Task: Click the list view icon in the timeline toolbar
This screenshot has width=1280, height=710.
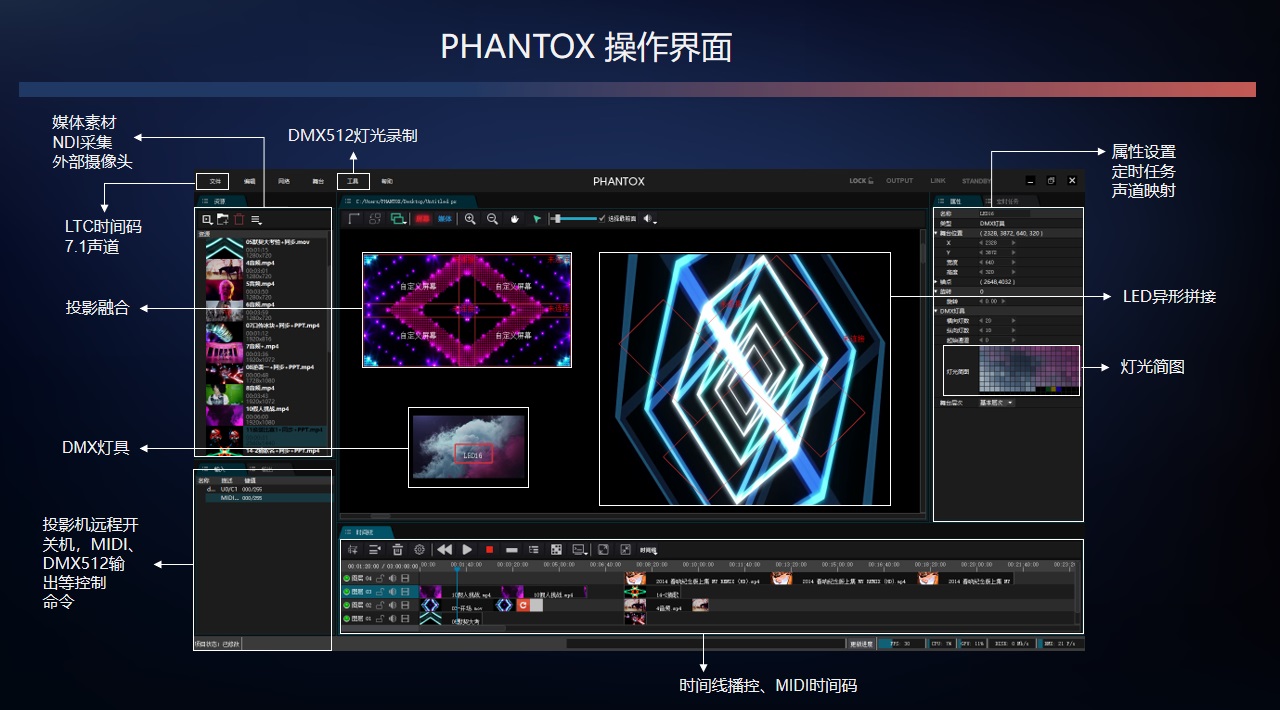Action: (x=534, y=549)
